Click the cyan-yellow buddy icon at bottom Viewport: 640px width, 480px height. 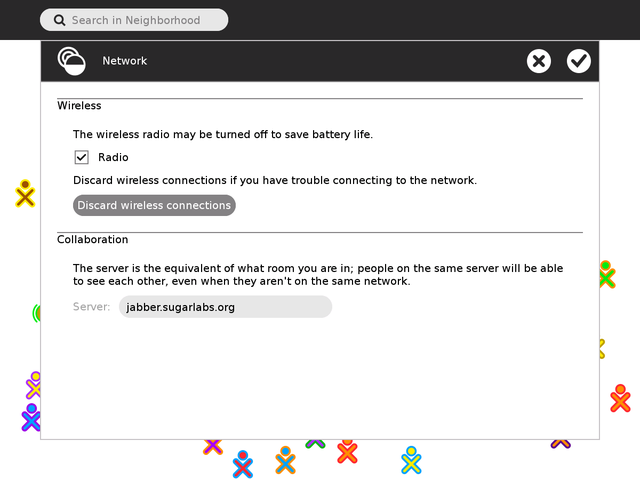pos(411,460)
